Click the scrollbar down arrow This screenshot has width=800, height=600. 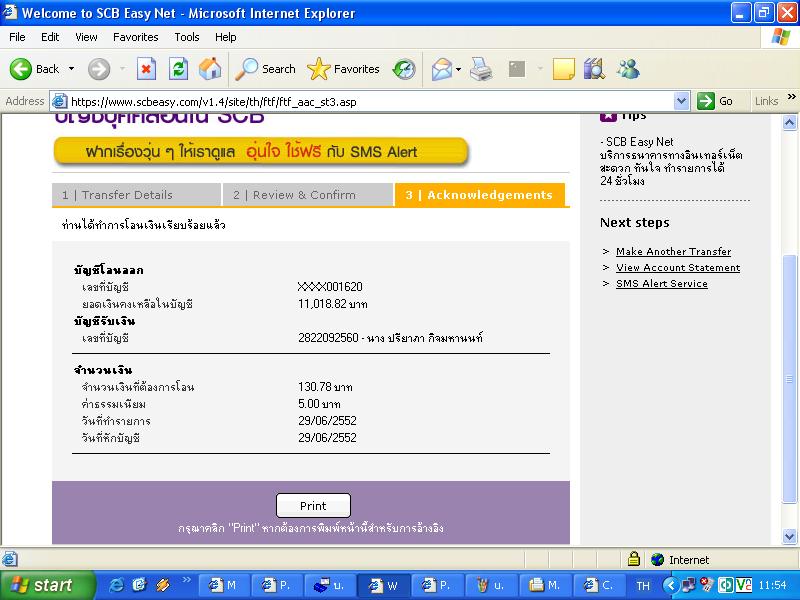[789, 537]
